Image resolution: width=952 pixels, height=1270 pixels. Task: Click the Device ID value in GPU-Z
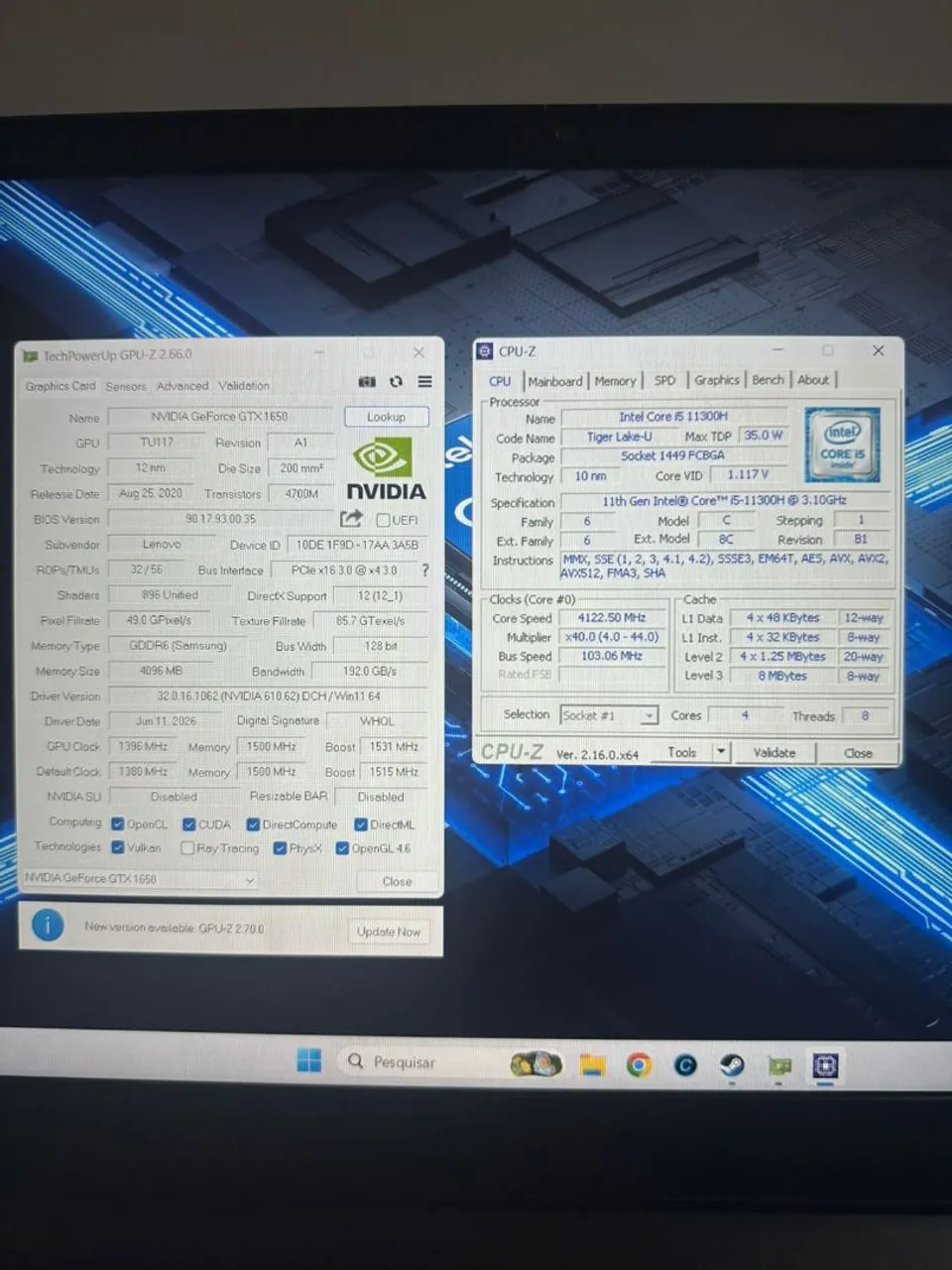coord(357,545)
